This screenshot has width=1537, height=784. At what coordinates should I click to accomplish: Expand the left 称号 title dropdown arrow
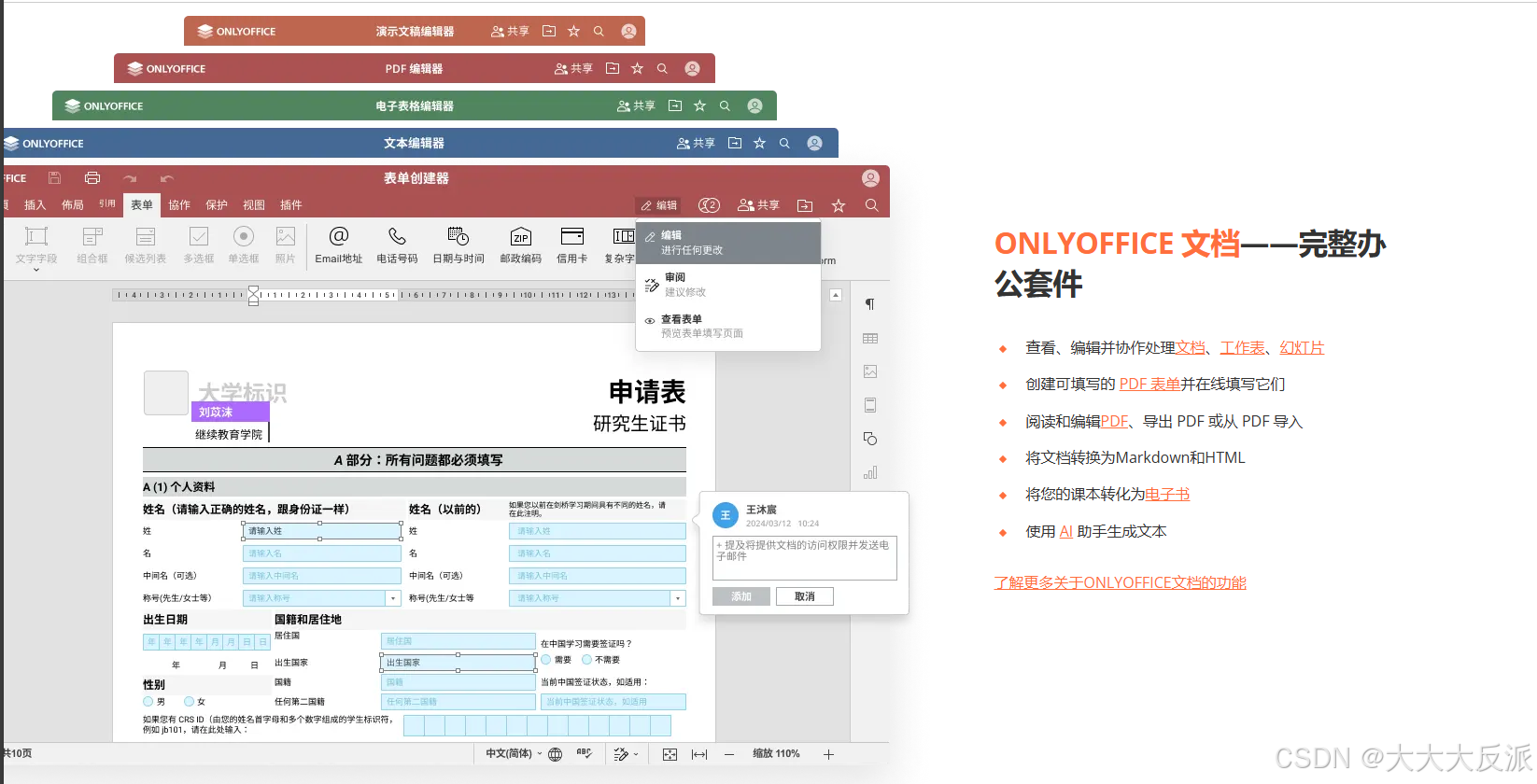point(393,598)
